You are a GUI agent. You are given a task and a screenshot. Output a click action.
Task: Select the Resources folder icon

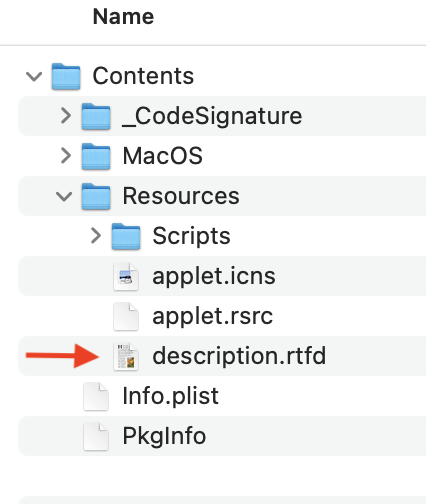coord(96,196)
